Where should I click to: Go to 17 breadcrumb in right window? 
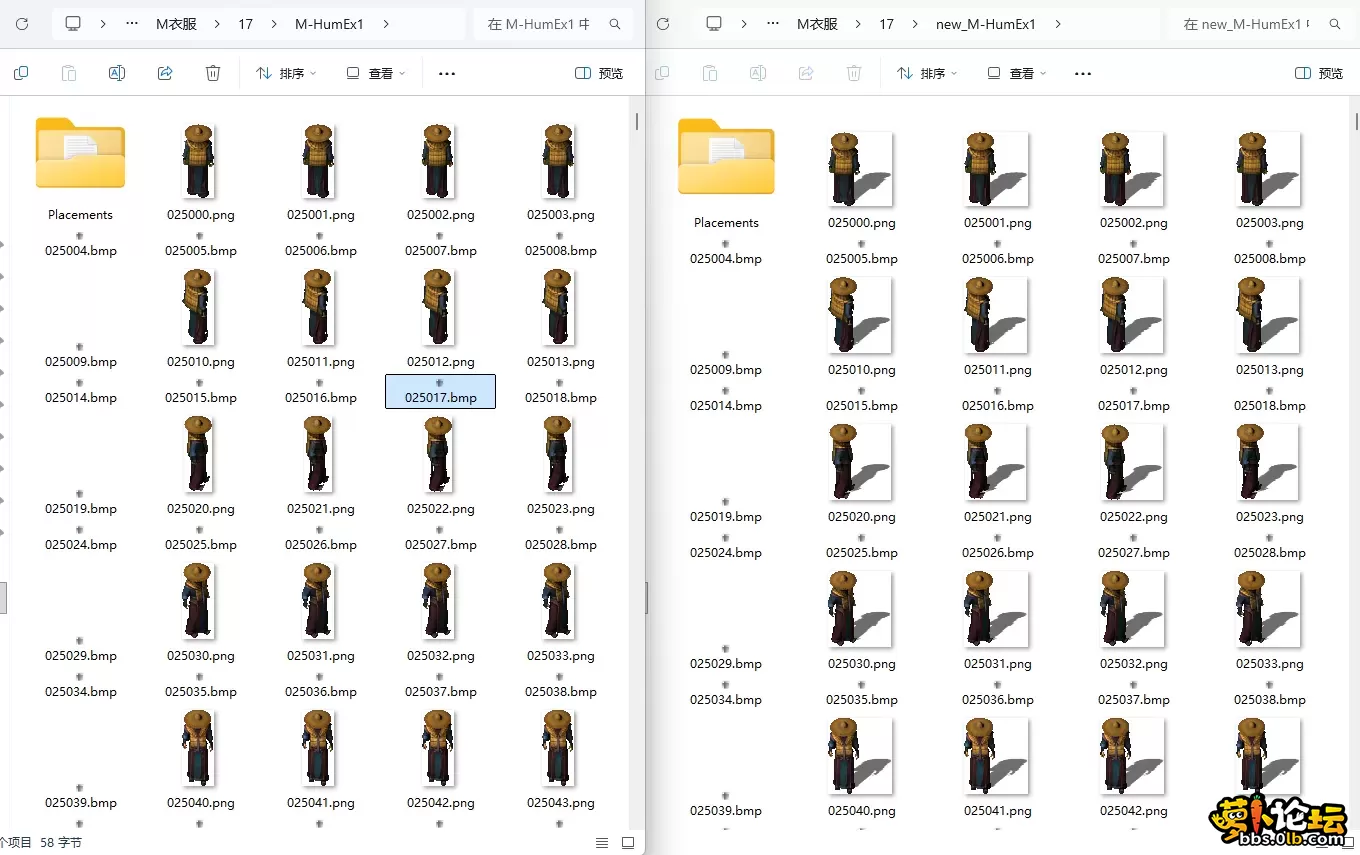[886, 24]
